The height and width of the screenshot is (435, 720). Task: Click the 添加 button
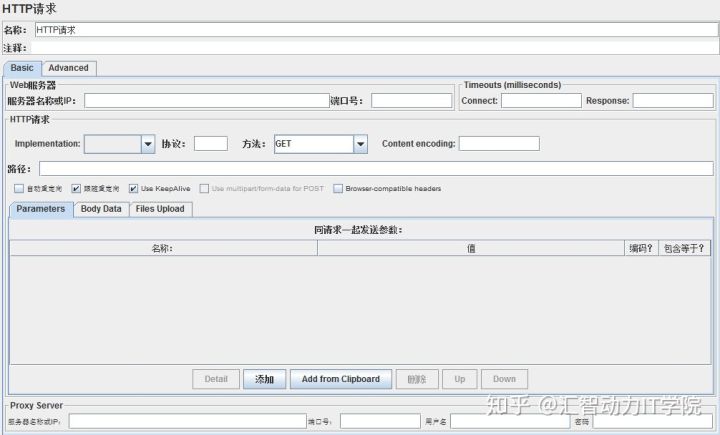tap(264, 379)
